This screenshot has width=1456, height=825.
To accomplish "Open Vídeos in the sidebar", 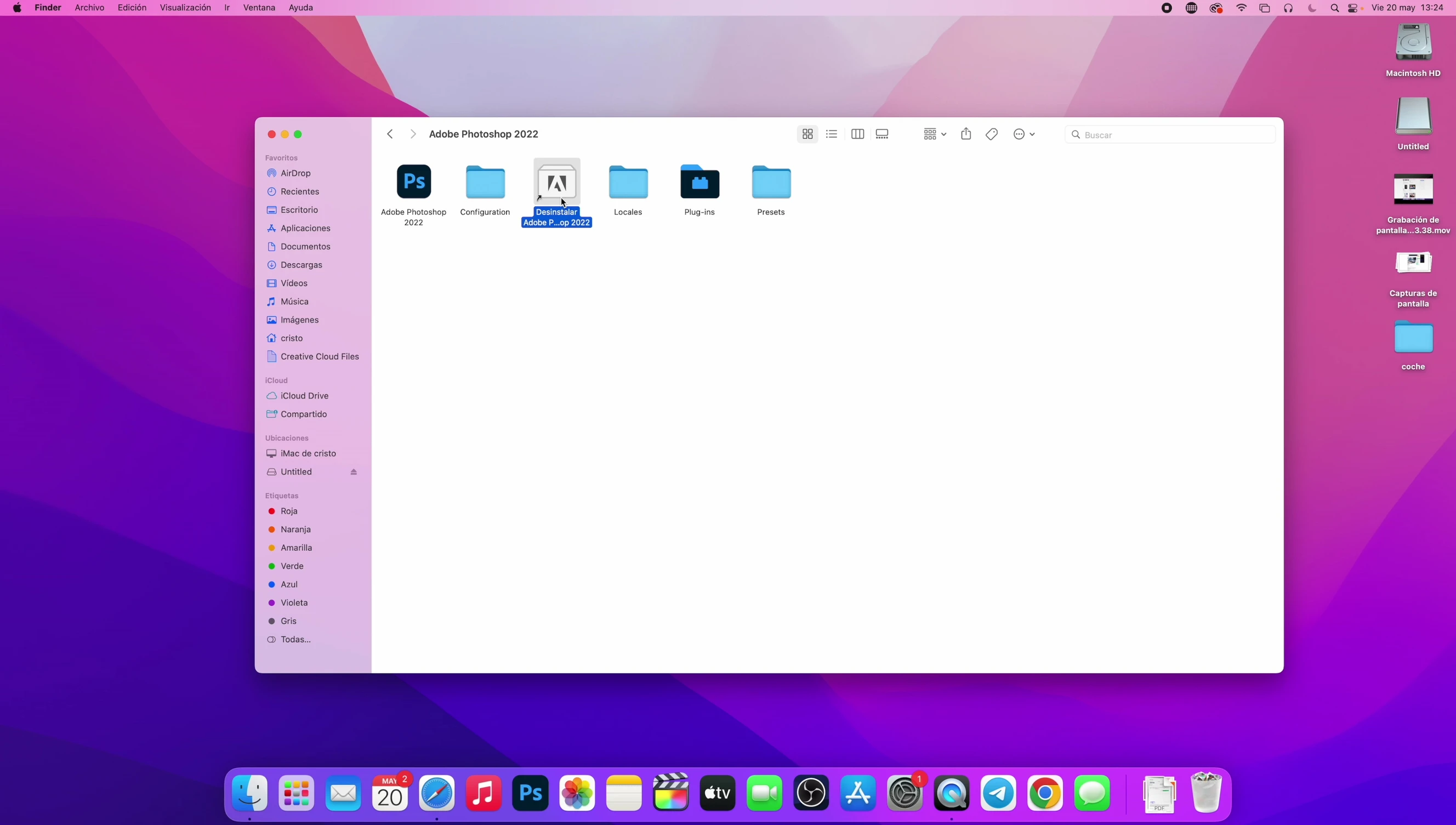I will tap(312, 283).
